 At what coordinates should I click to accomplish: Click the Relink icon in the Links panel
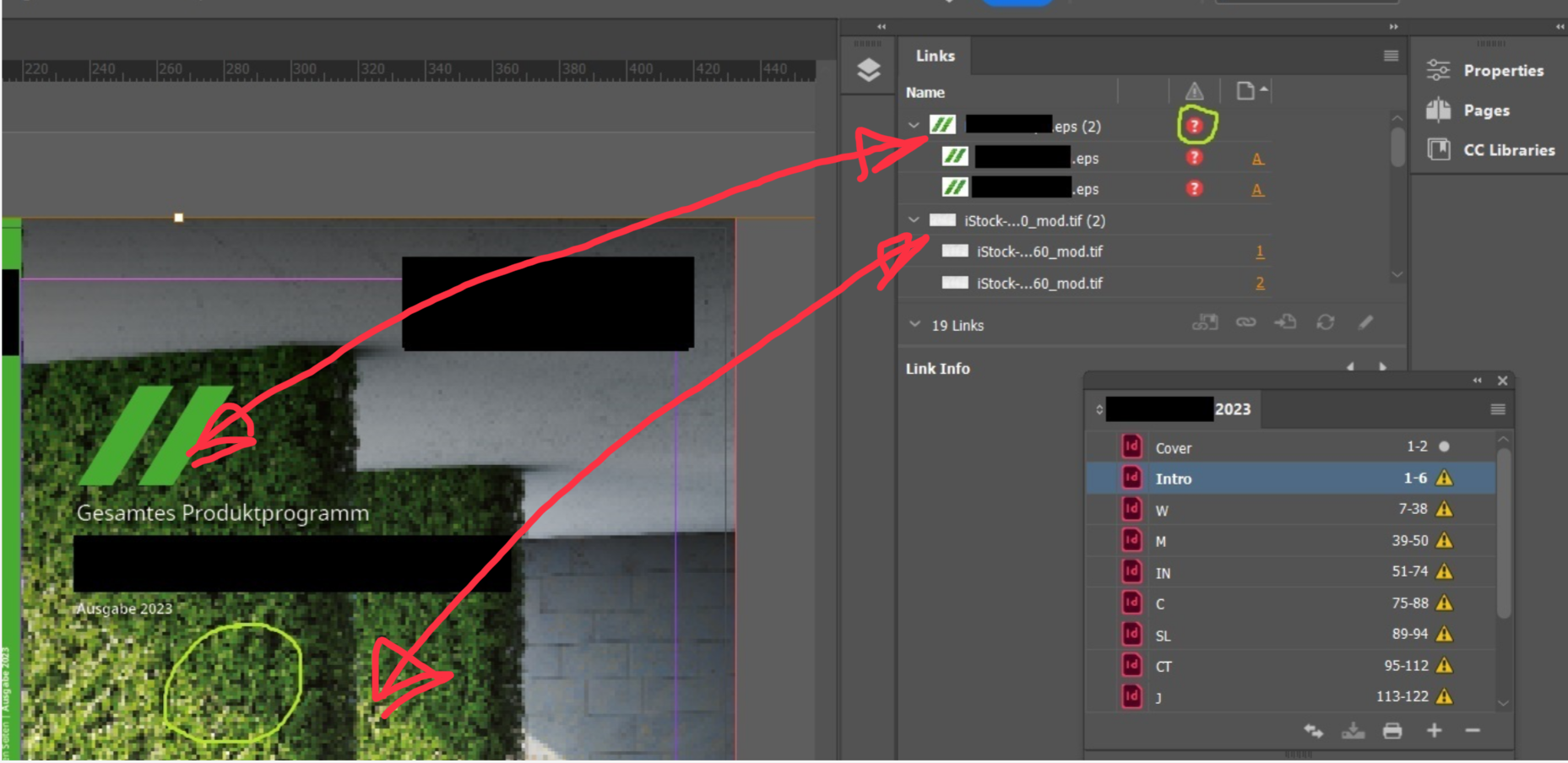[x=1245, y=322]
